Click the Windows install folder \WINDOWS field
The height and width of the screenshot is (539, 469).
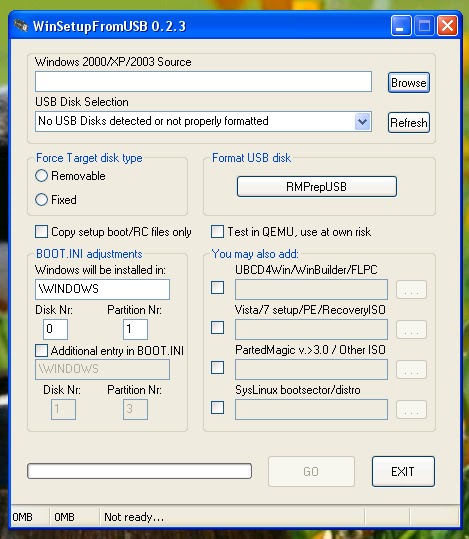[102, 289]
